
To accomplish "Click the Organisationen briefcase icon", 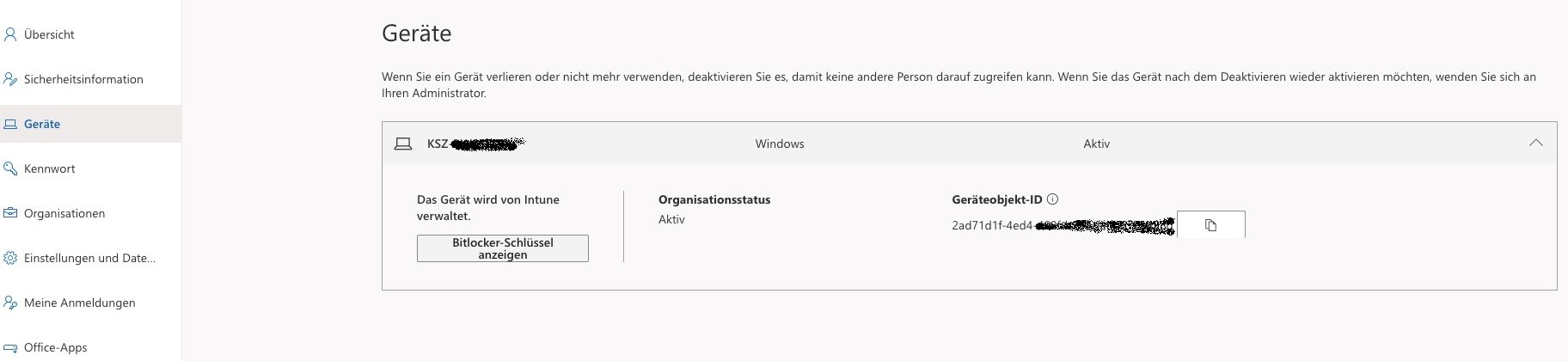I will pos(10,213).
